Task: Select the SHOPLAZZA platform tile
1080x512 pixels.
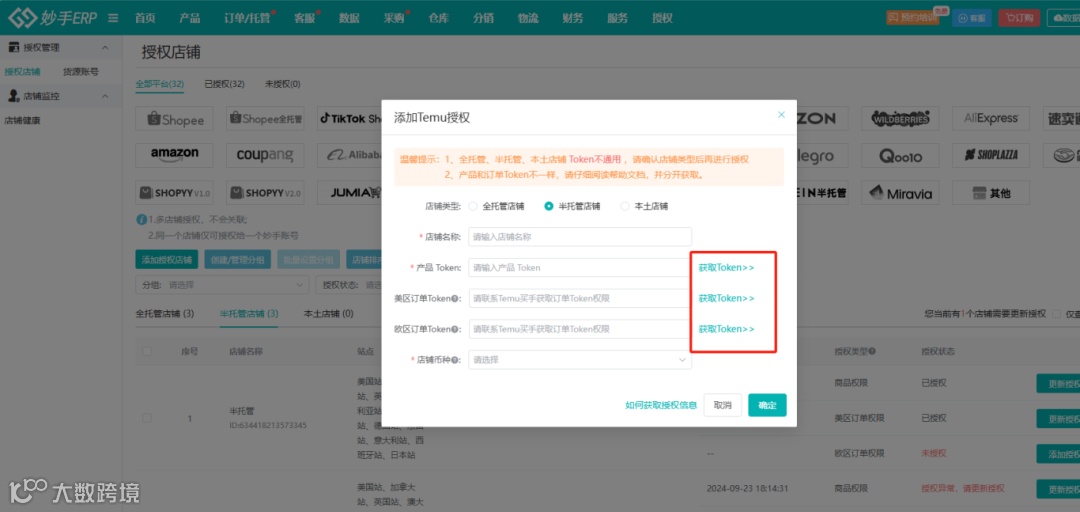Action: (991, 155)
